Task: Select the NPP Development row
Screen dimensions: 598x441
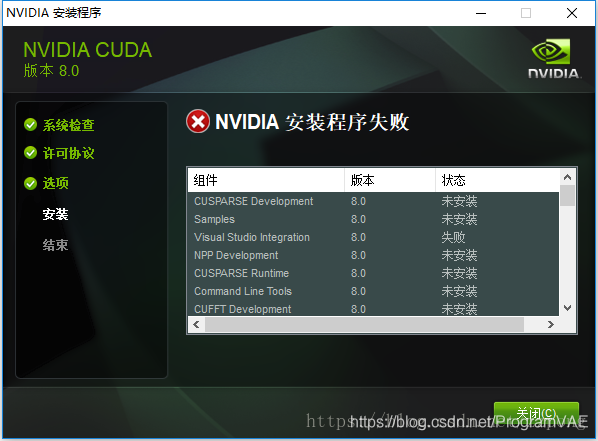Action: click(373, 255)
